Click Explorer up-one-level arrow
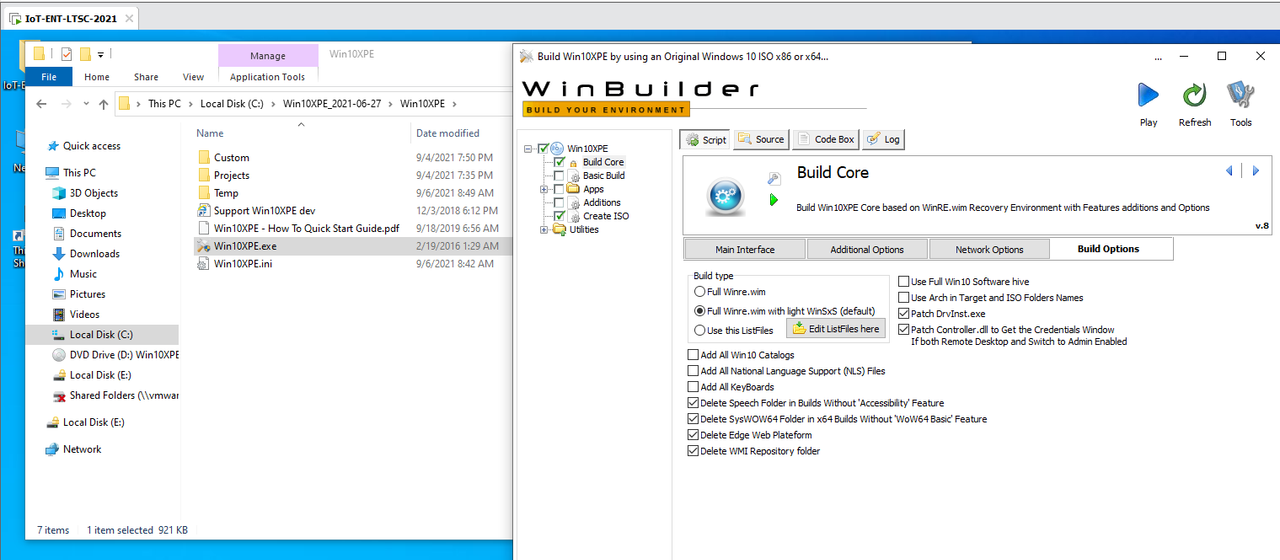 pyautogui.click(x=102, y=103)
